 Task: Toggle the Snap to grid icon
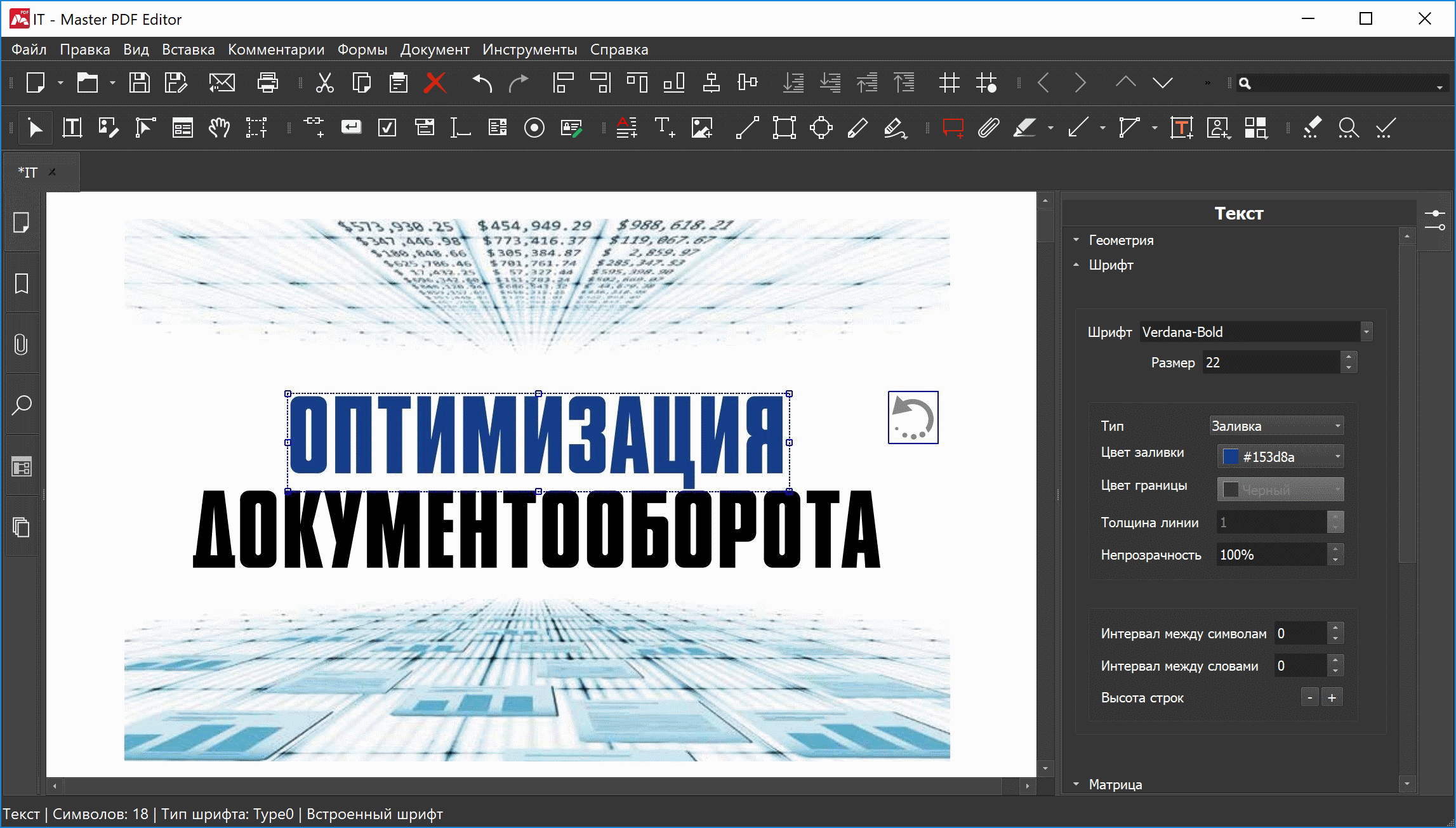tap(986, 82)
